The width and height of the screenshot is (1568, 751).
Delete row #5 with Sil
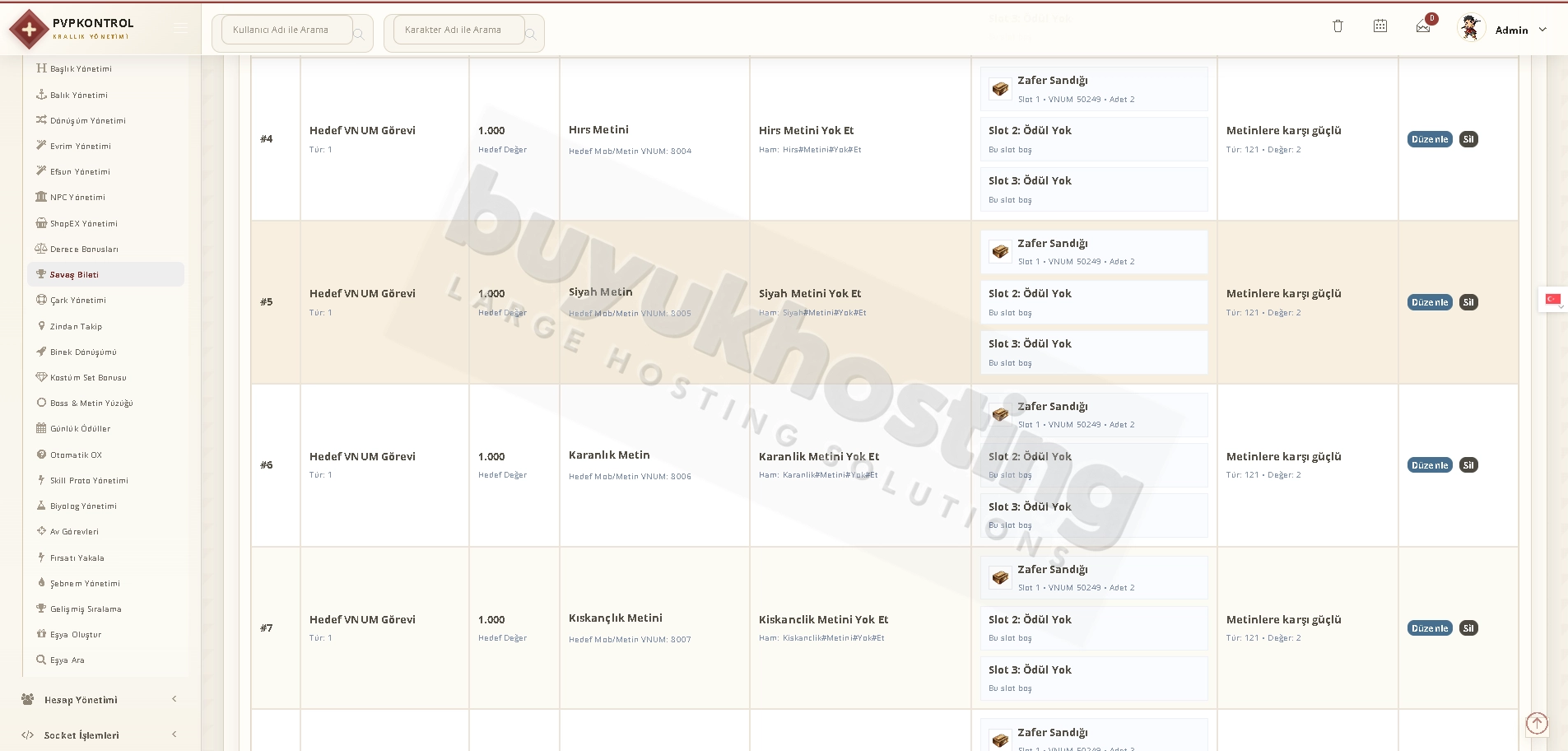point(1468,302)
